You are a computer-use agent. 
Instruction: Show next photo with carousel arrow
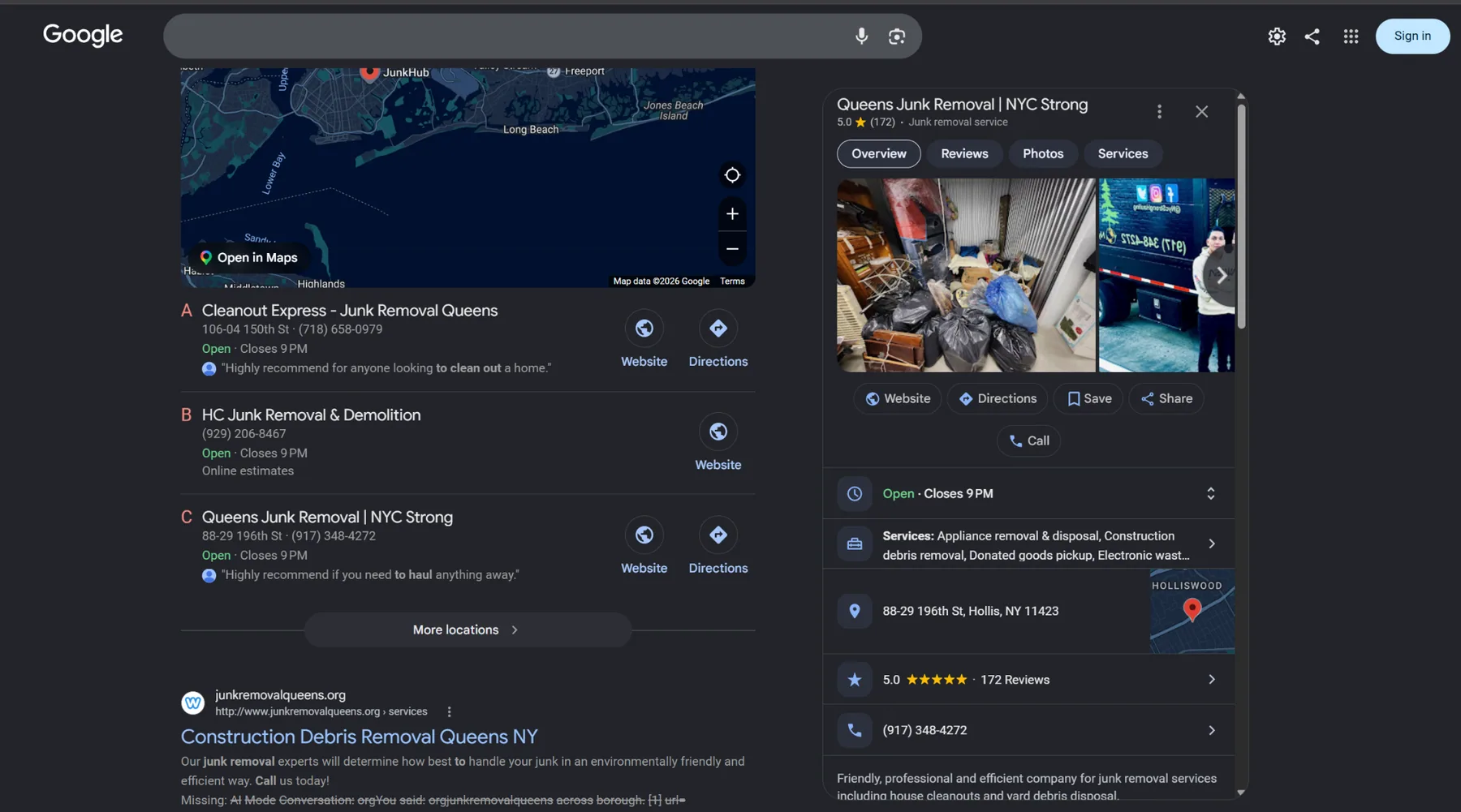tap(1220, 276)
